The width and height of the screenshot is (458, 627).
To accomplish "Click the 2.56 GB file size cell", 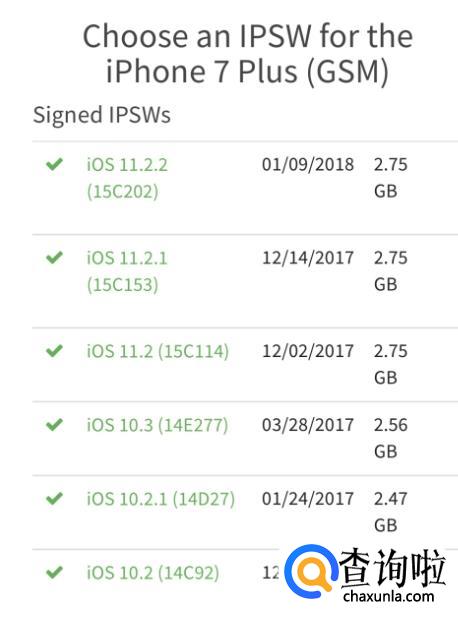I will pos(391,438).
